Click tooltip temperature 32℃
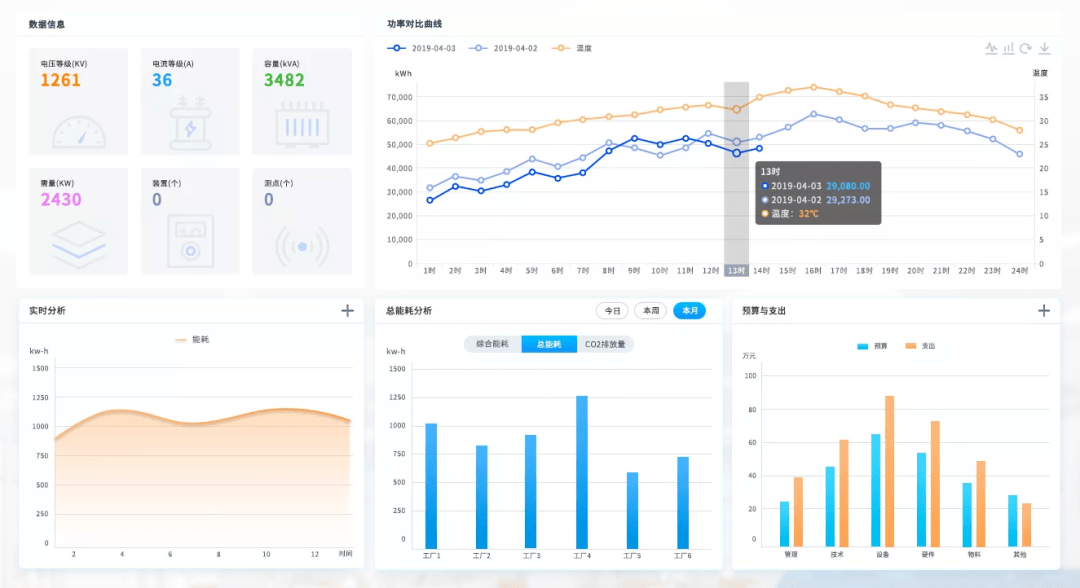This screenshot has height=588, width=1080. pyautogui.click(x=809, y=213)
